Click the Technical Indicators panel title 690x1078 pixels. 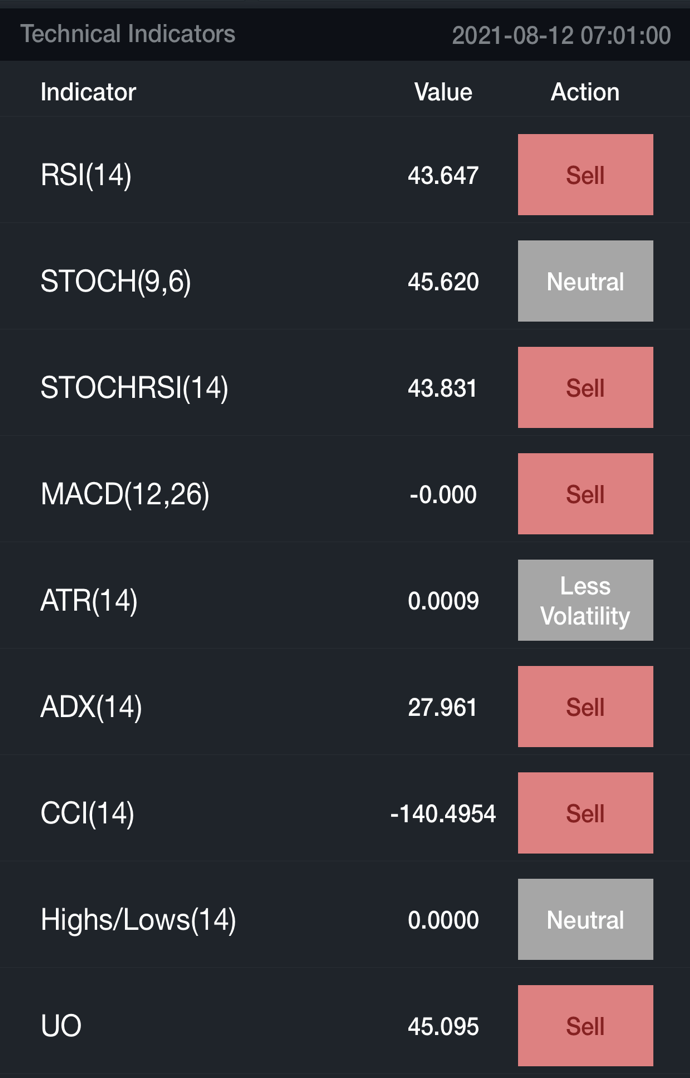click(128, 34)
